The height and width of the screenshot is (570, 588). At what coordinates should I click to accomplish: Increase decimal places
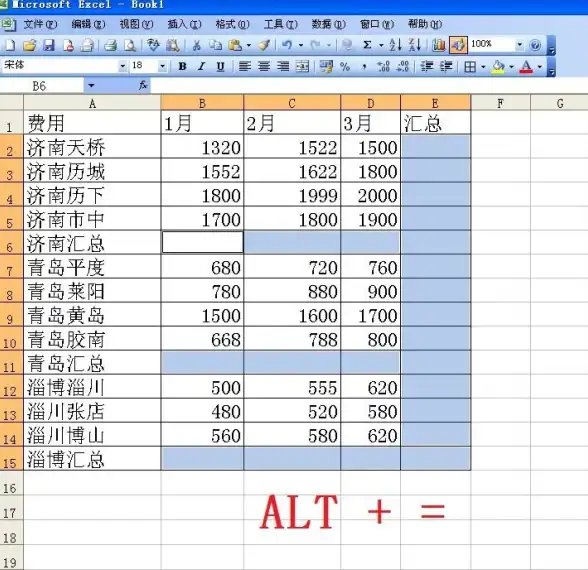384,67
